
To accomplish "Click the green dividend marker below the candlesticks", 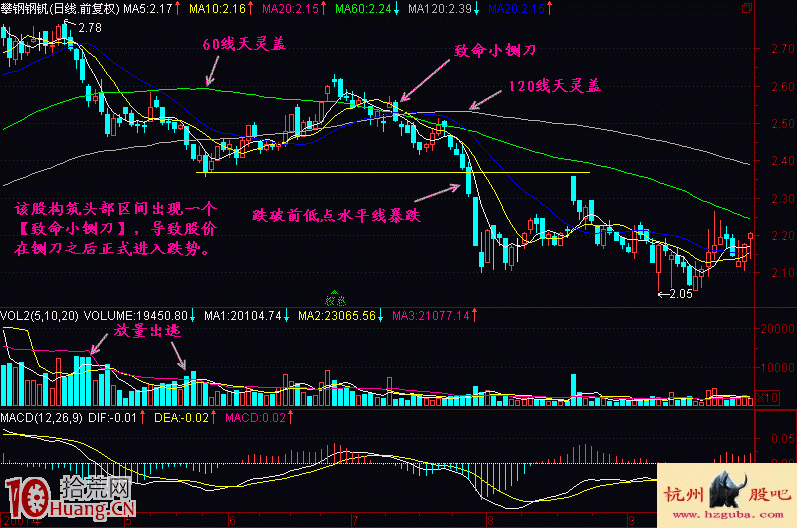I will point(335,299).
